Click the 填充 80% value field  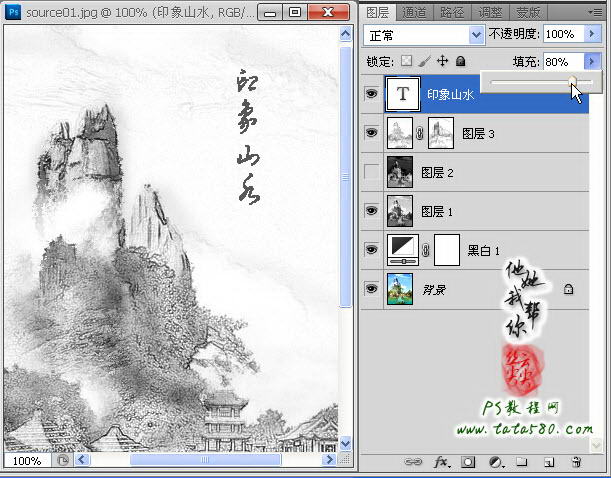[564, 62]
